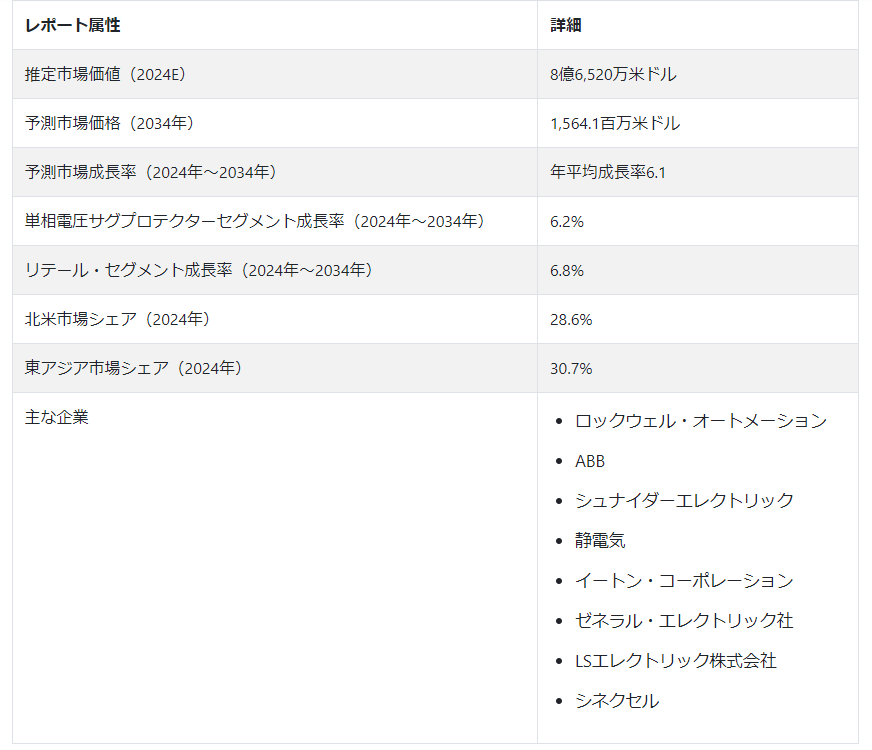
Task: Select the 予測市場価格（2034年）label
Action: point(110,123)
